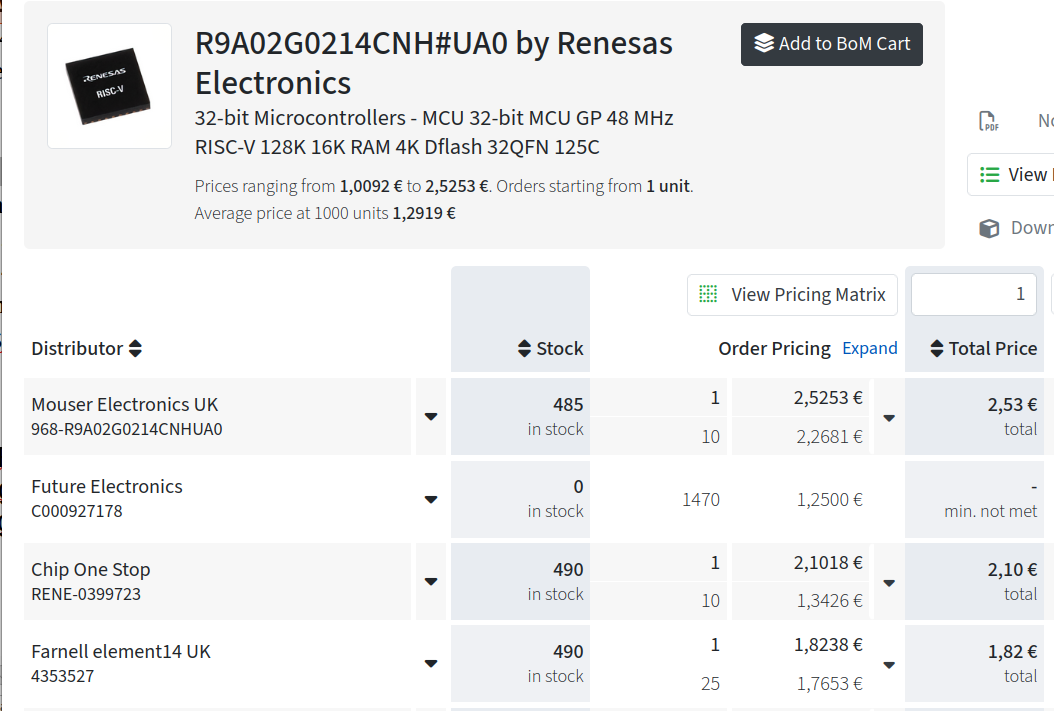
Task: Click the min. not met total cell
Action: click(x=974, y=499)
